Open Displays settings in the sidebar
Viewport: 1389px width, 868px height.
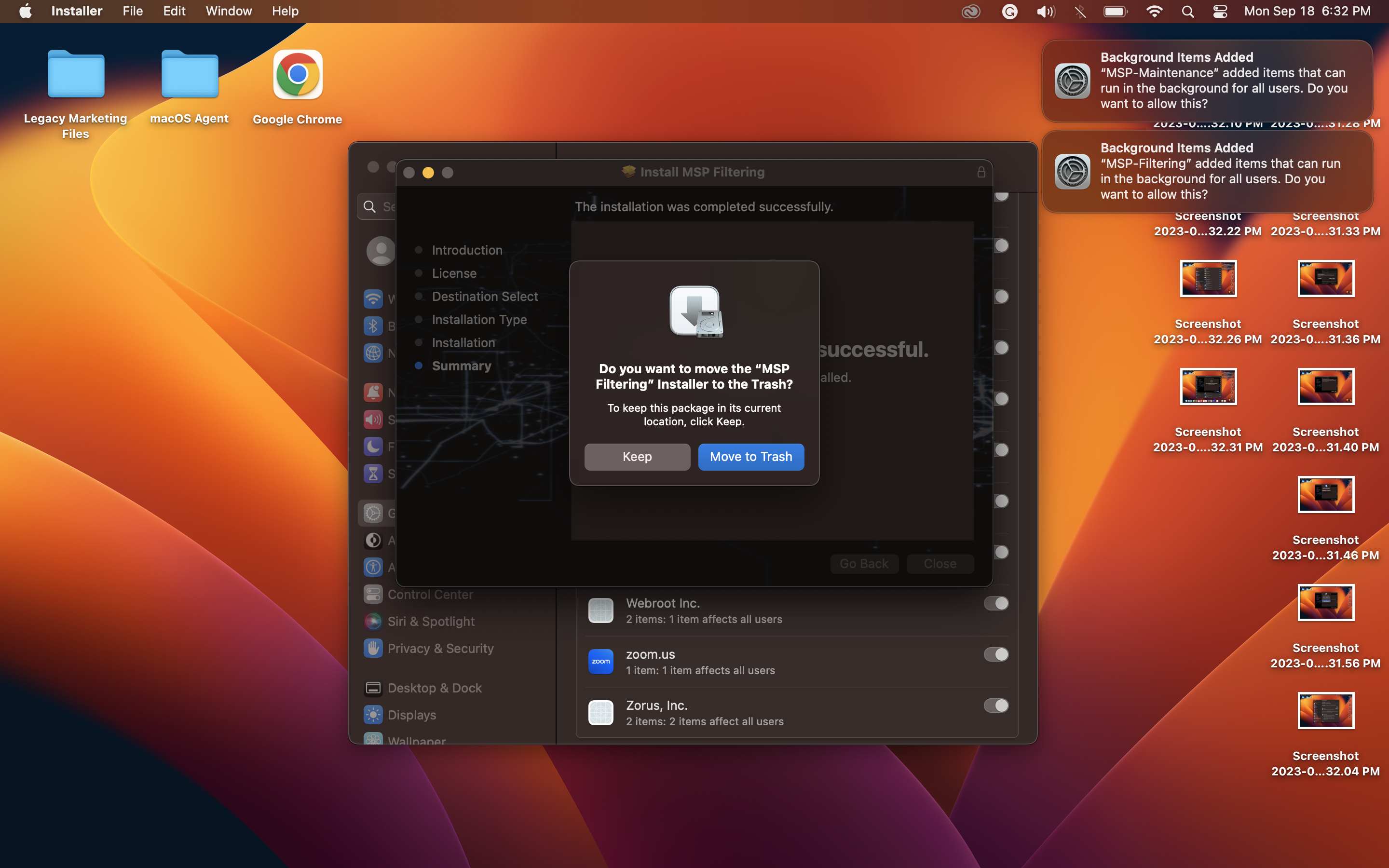[x=411, y=715]
